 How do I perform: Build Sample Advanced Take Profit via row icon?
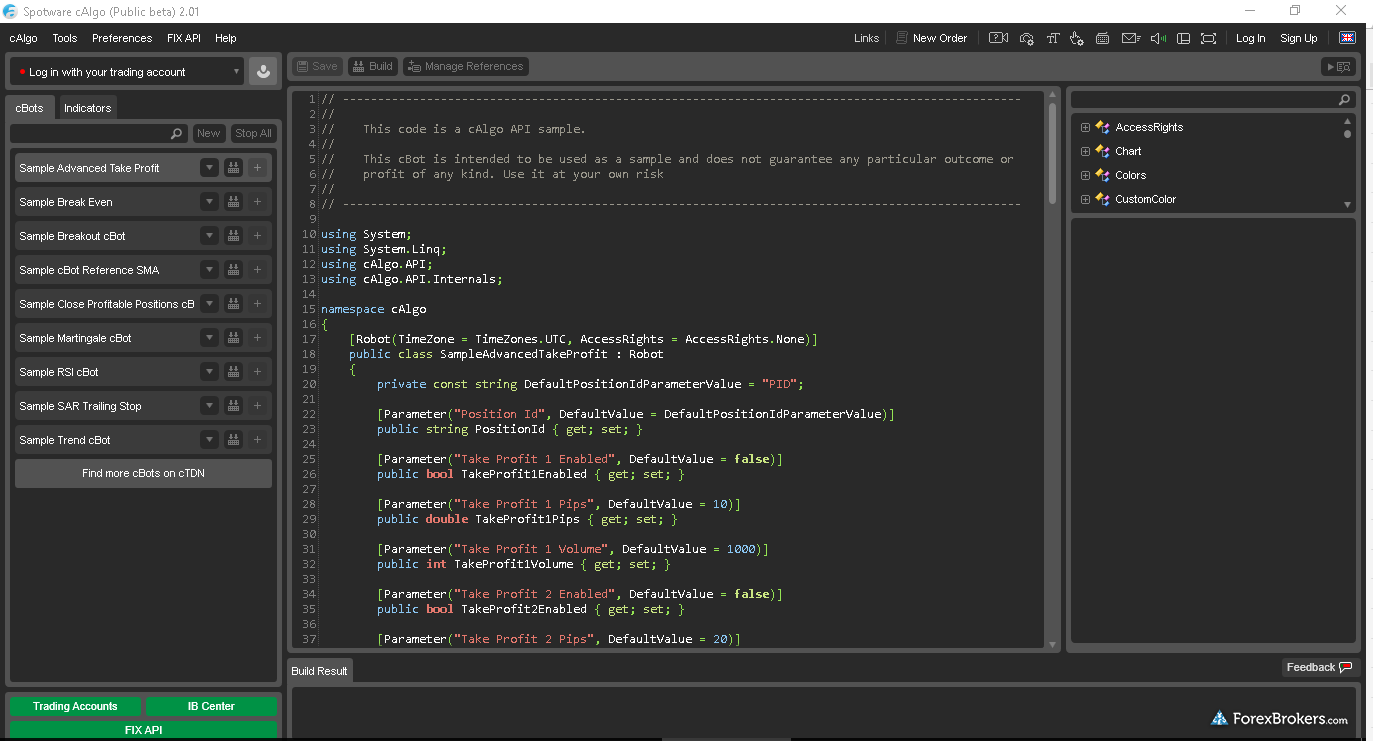click(233, 168)
